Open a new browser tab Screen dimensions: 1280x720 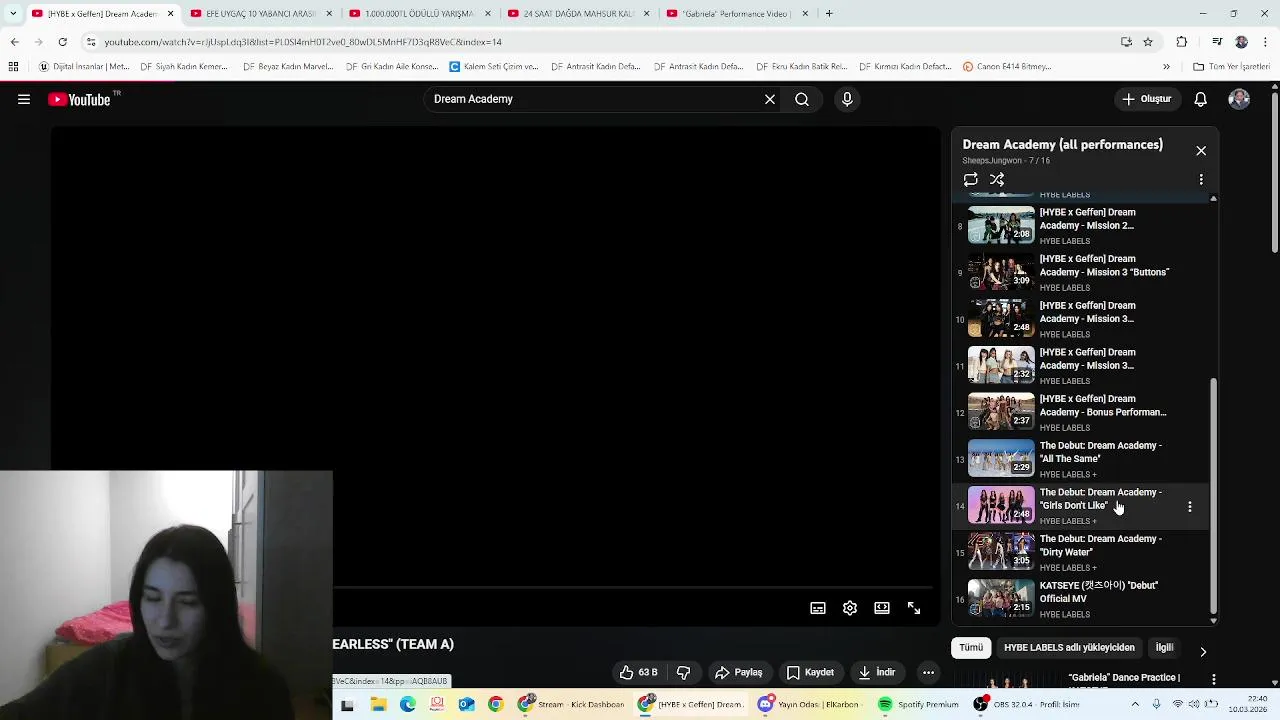point(829,14)
